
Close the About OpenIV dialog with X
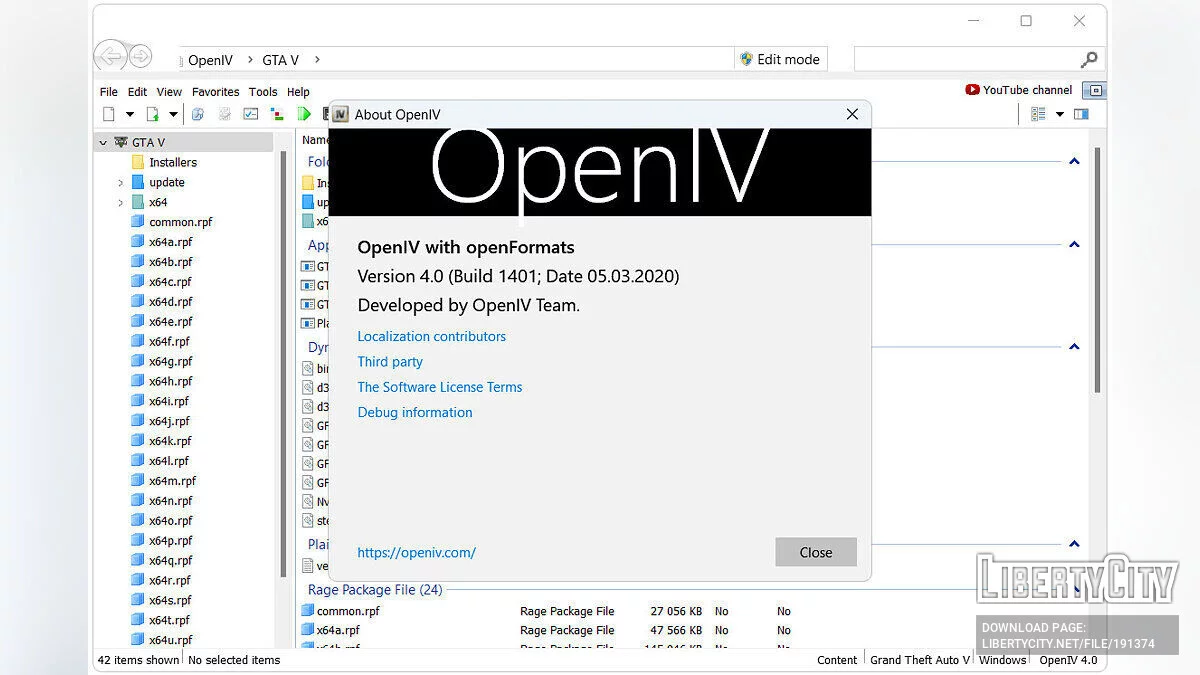pos(852,114)
